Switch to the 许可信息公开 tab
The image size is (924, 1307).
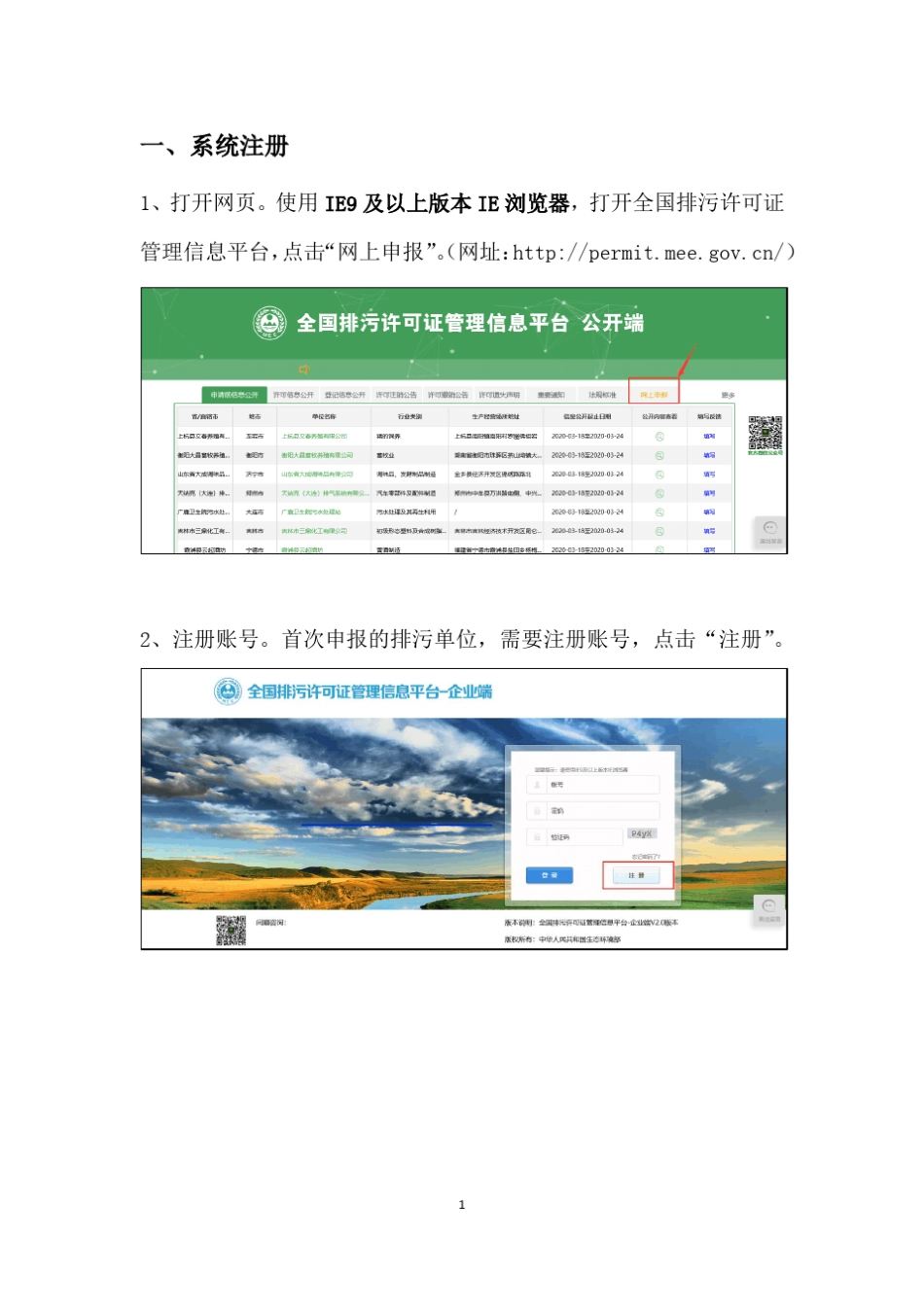(294, 396)
